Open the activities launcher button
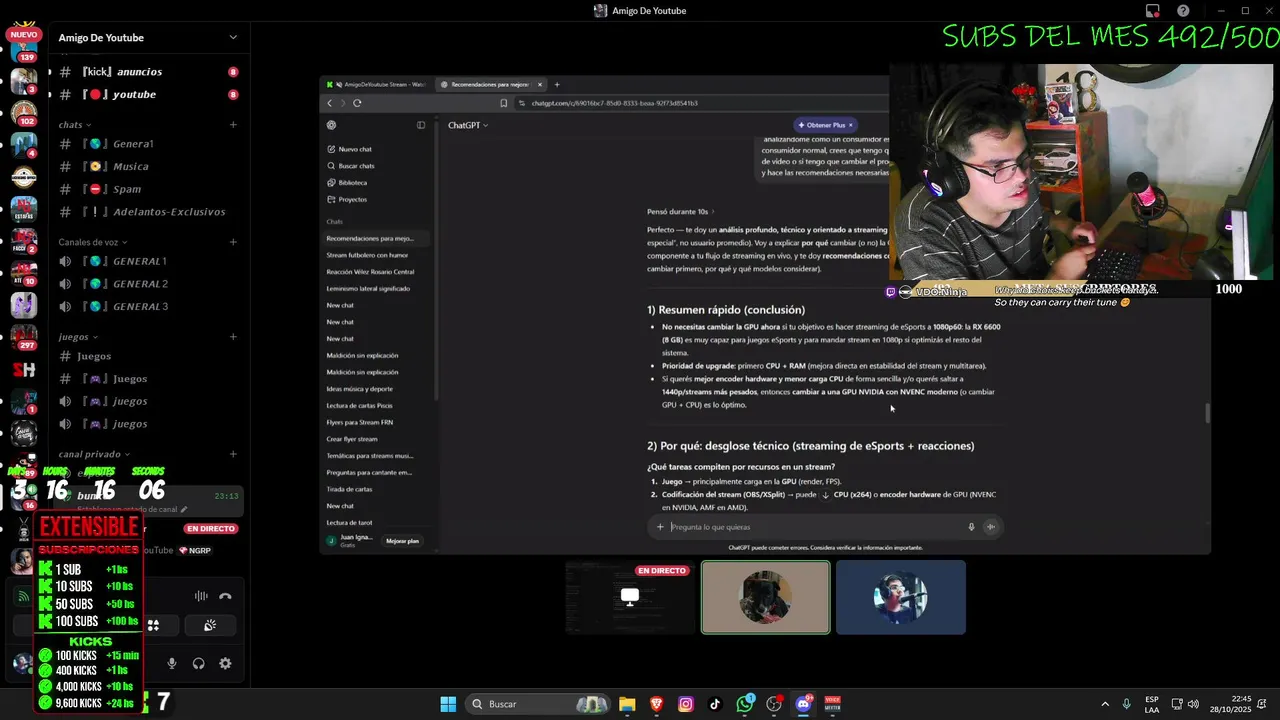 pyautogui.click(x=154, y=626)
